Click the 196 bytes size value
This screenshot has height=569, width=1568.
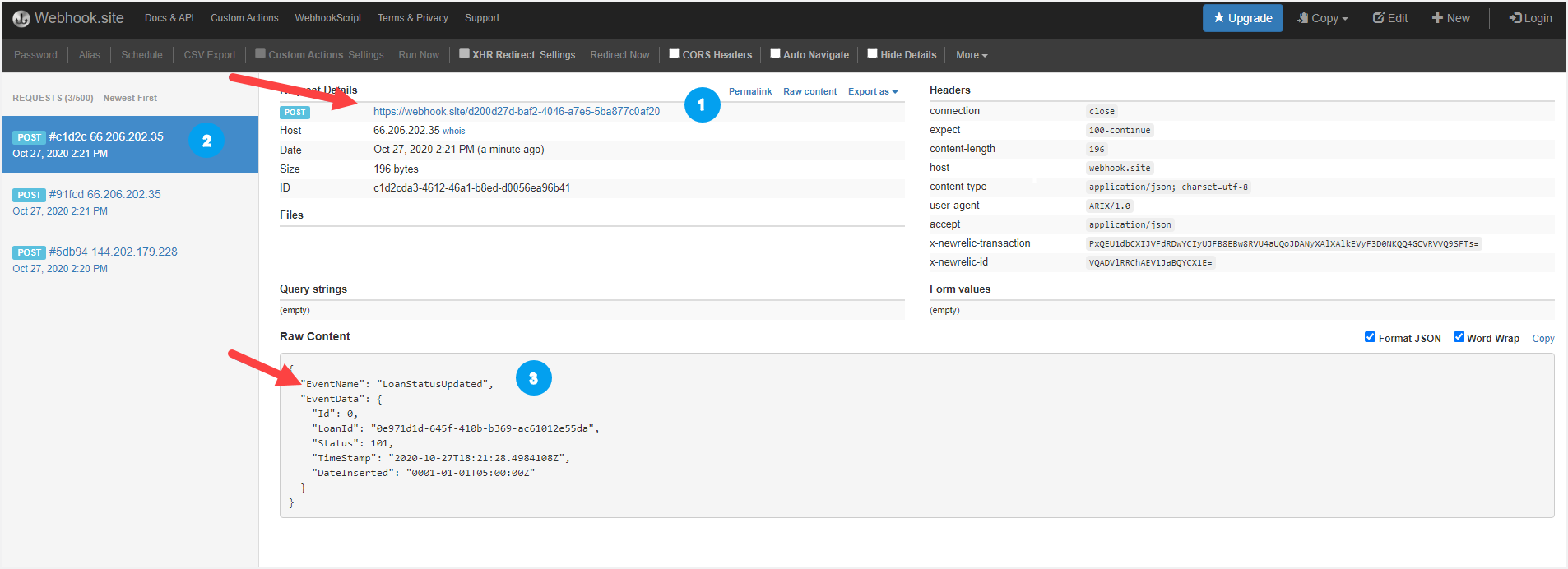click(396, 169)
